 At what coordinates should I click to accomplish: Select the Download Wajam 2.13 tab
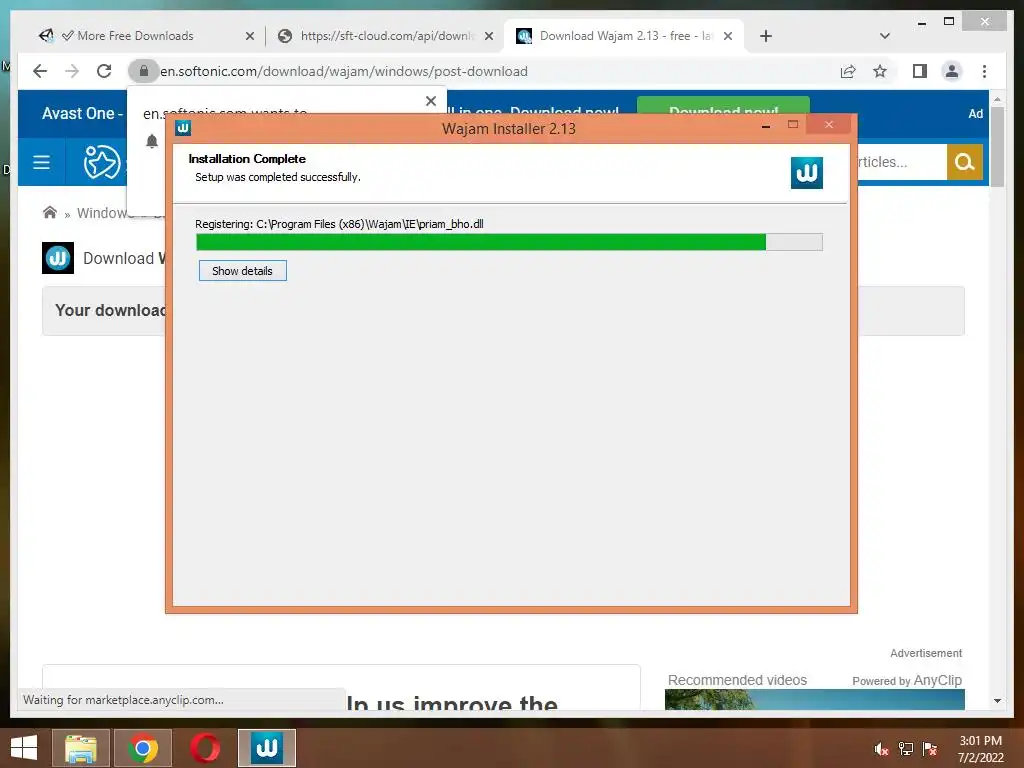[x=625, y=36]
